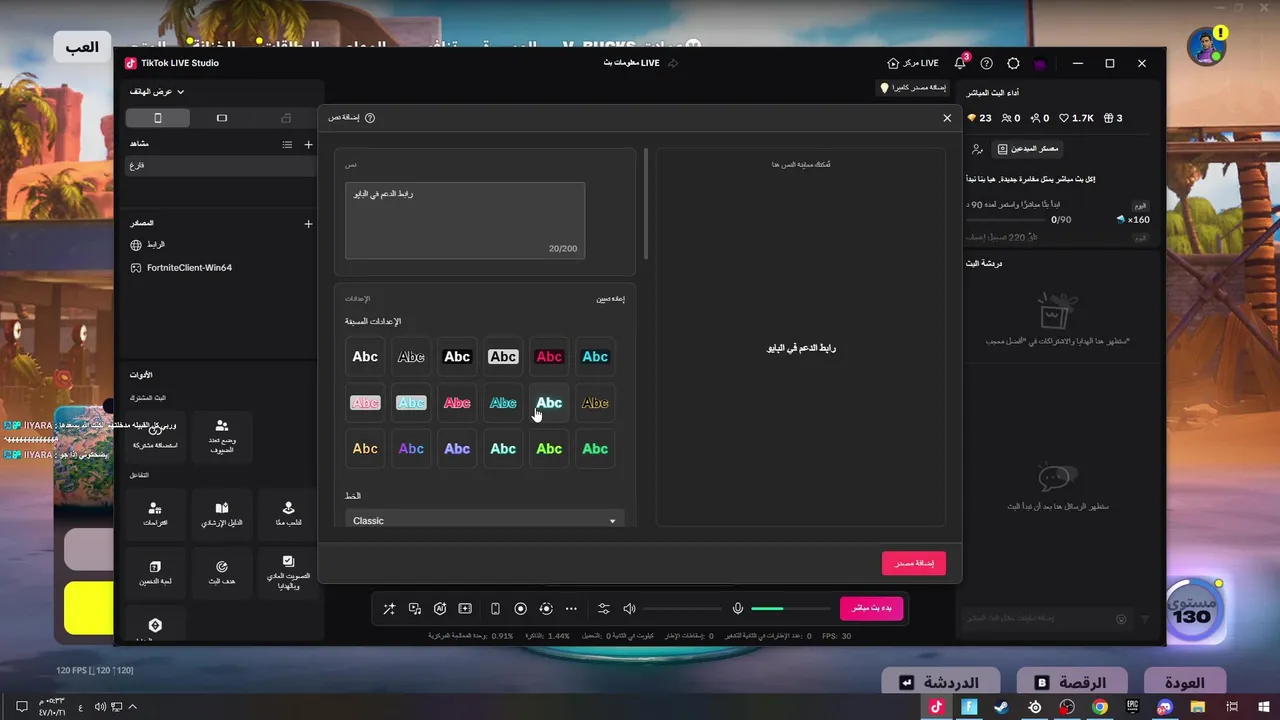Click the reset settings link
This screenshot has height=720, width=1280.
[610, 299]
